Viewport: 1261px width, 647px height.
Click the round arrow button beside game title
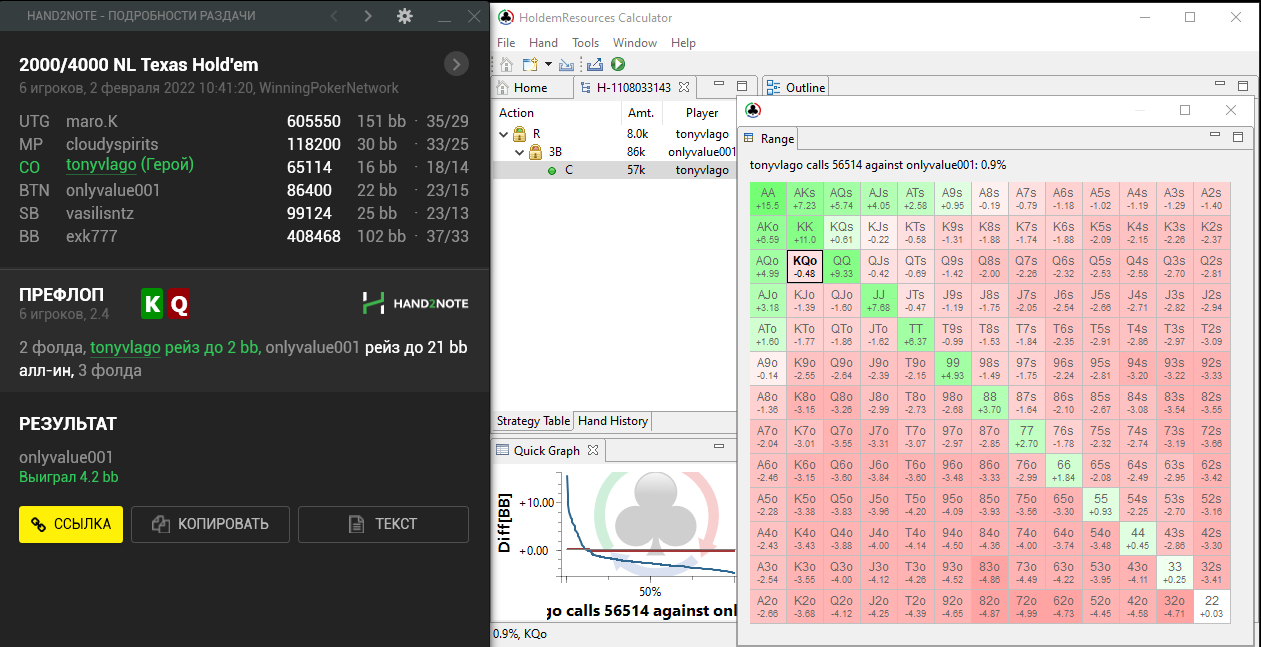pyautogui.click(x=456, y=65)
